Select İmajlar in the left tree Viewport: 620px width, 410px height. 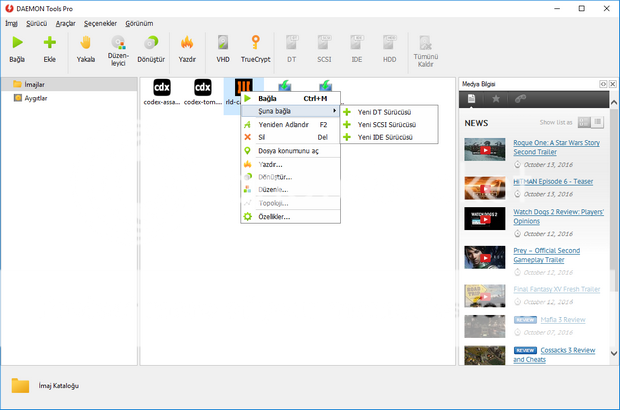pos(69,84)
